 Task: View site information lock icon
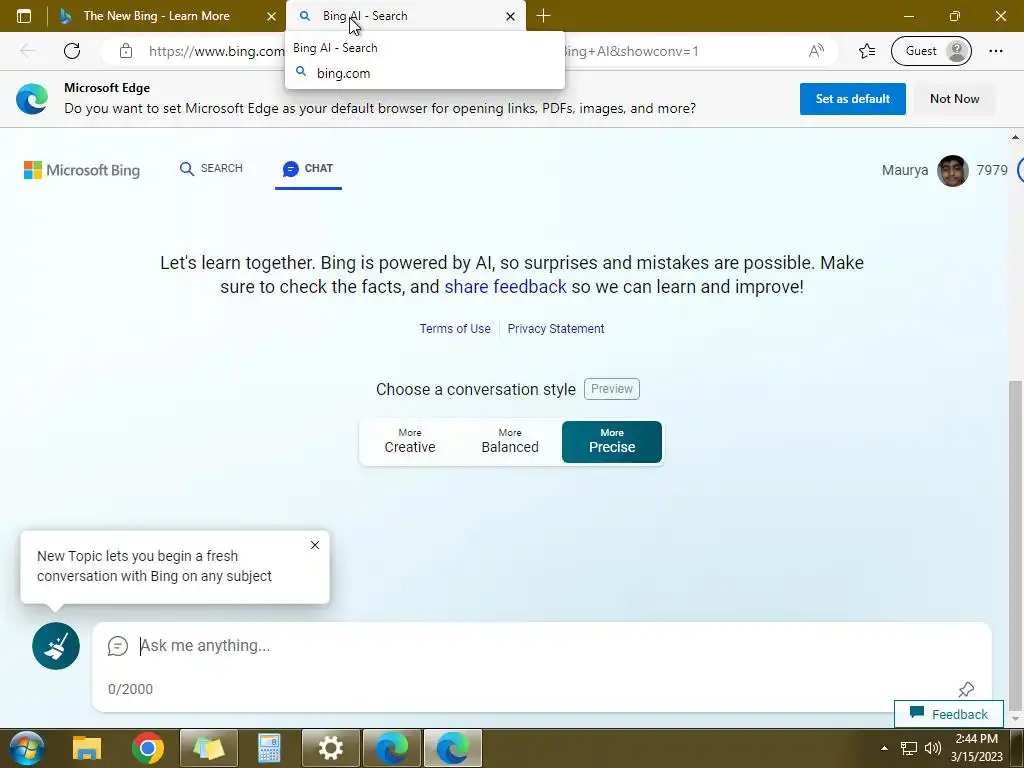coord(126,51)
